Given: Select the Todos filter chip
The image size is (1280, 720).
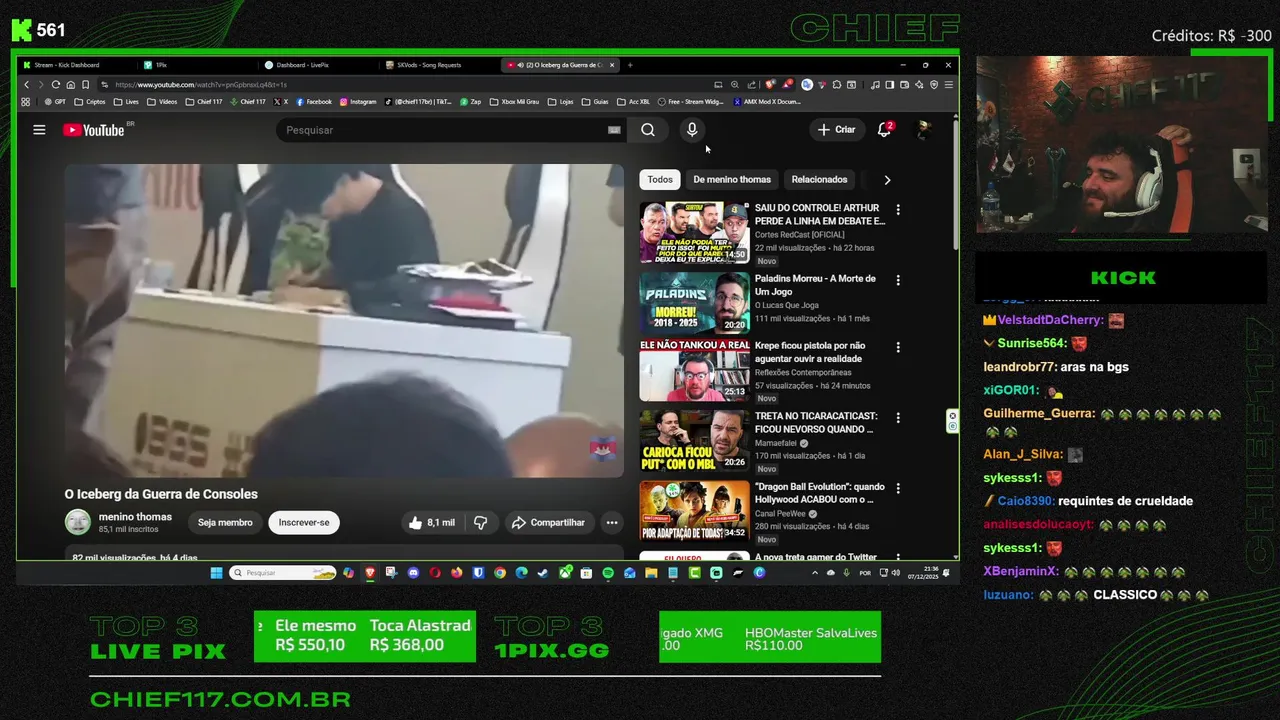Looking at the screenshot, I should pyautogui.click(x=660, y=180).
